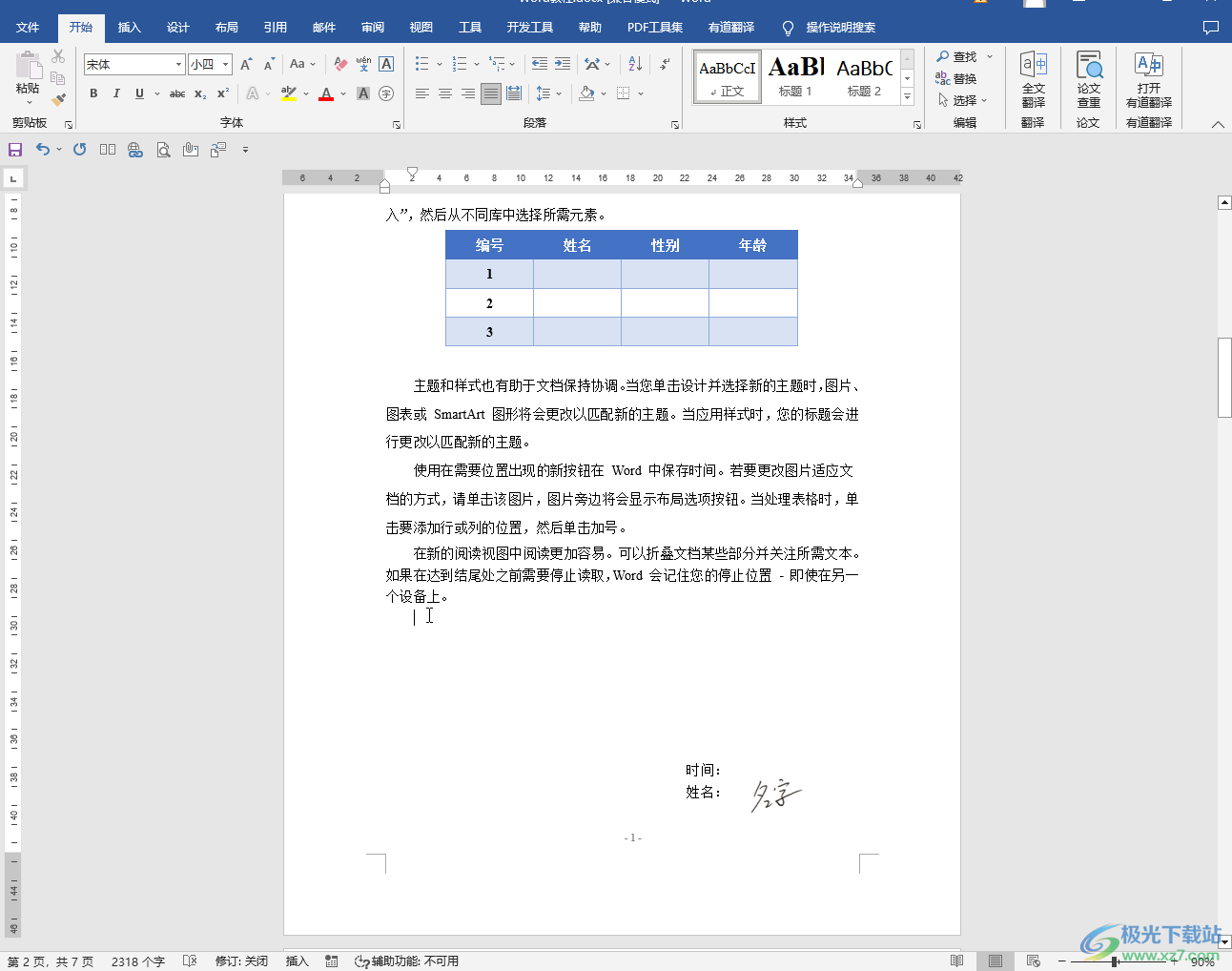Screen dimensions: 1232x971
Task: Expand the styles gallery
Action: [x=908, y=97]
